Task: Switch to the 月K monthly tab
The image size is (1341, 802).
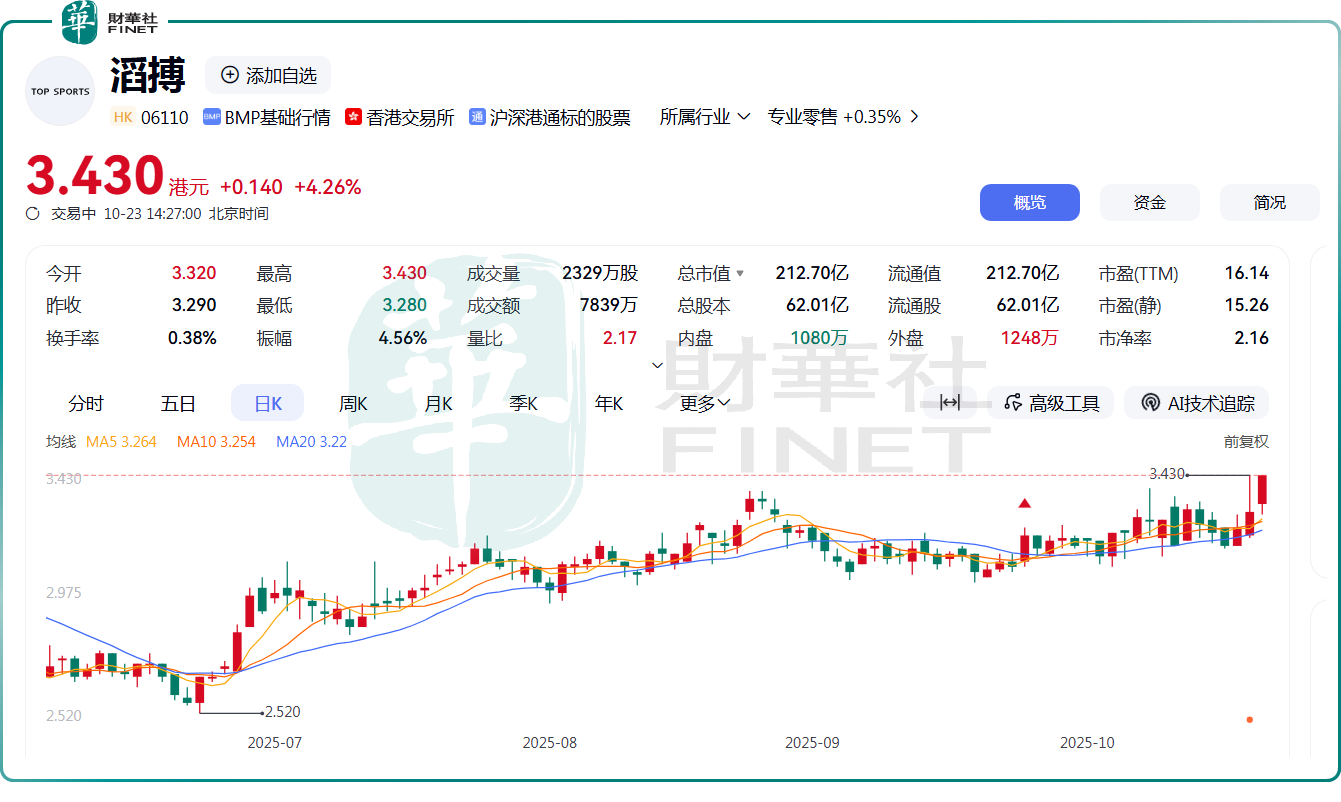Action: point(438,403)
